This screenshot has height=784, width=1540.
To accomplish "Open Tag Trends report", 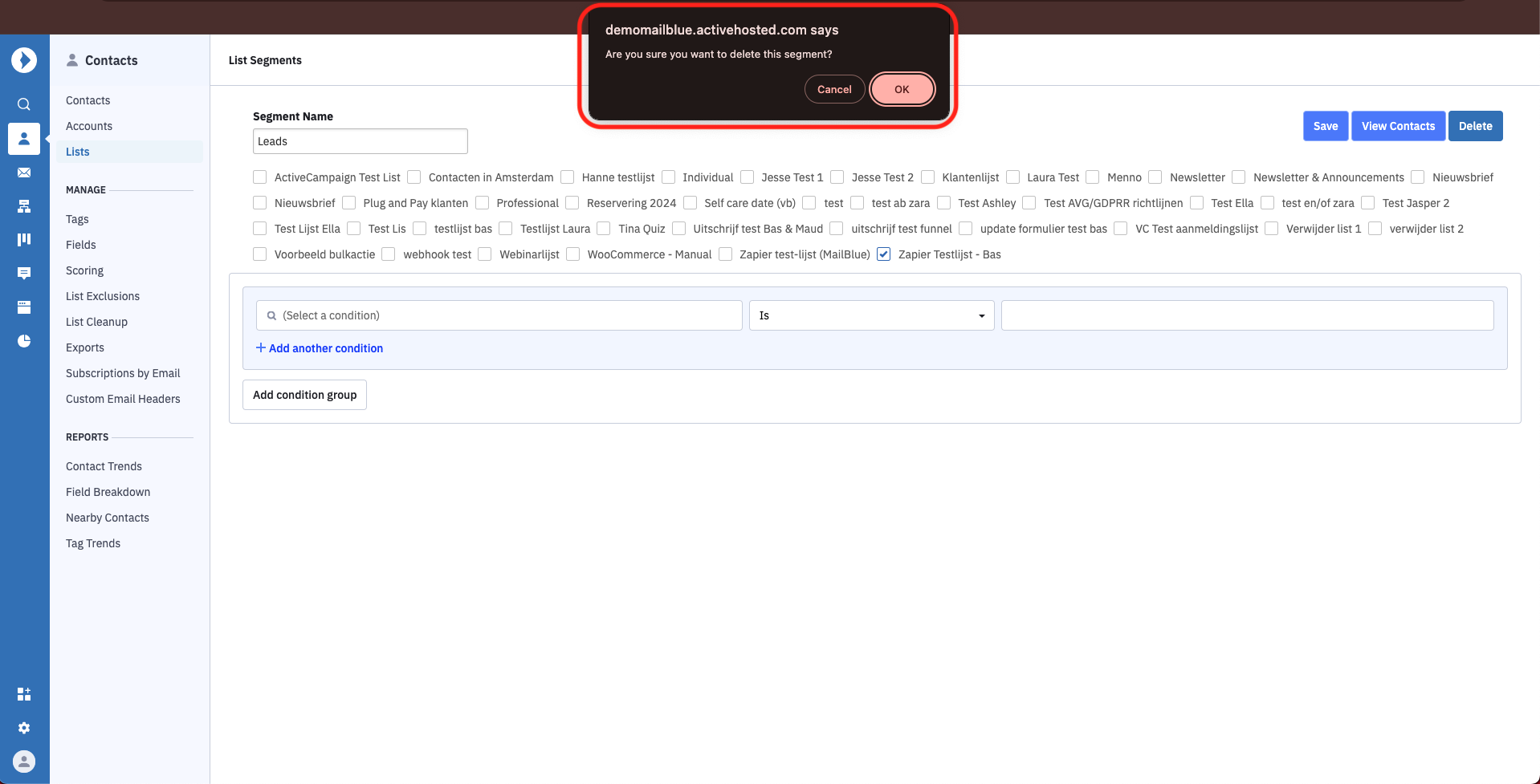I will [93, 543].
